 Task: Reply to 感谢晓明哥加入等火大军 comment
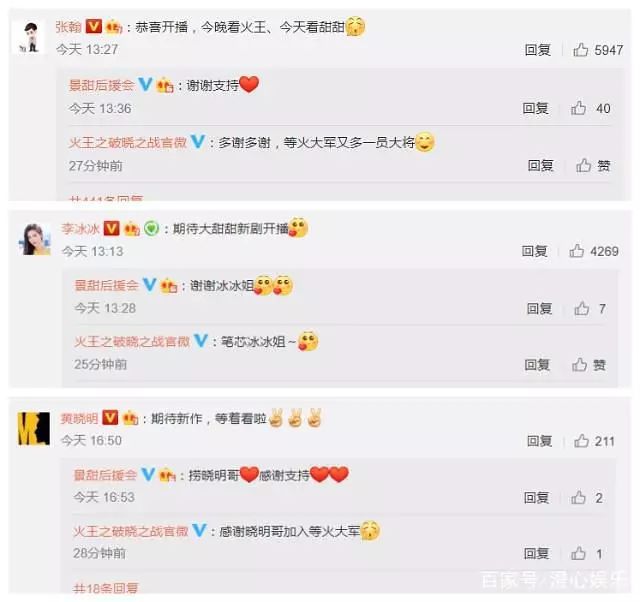[x=537, y=553]
